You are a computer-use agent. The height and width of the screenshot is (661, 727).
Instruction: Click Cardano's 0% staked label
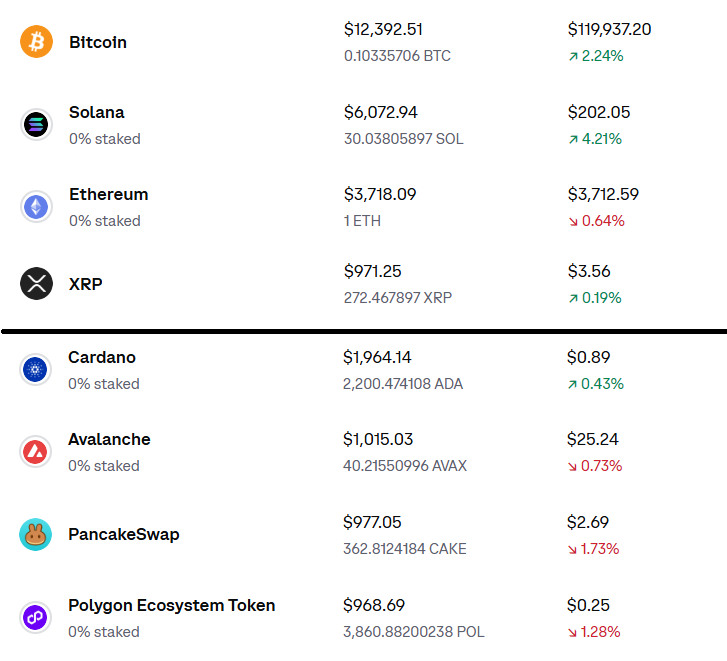coord(104,384)
